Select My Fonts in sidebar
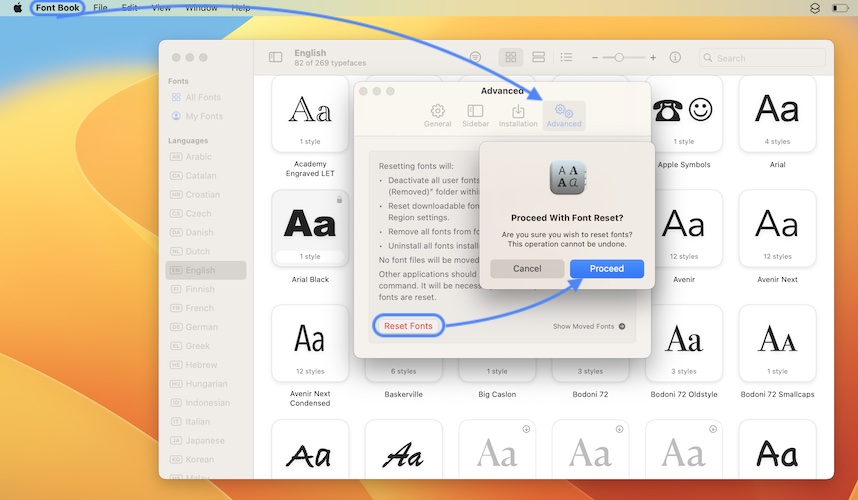 point(206,116)
